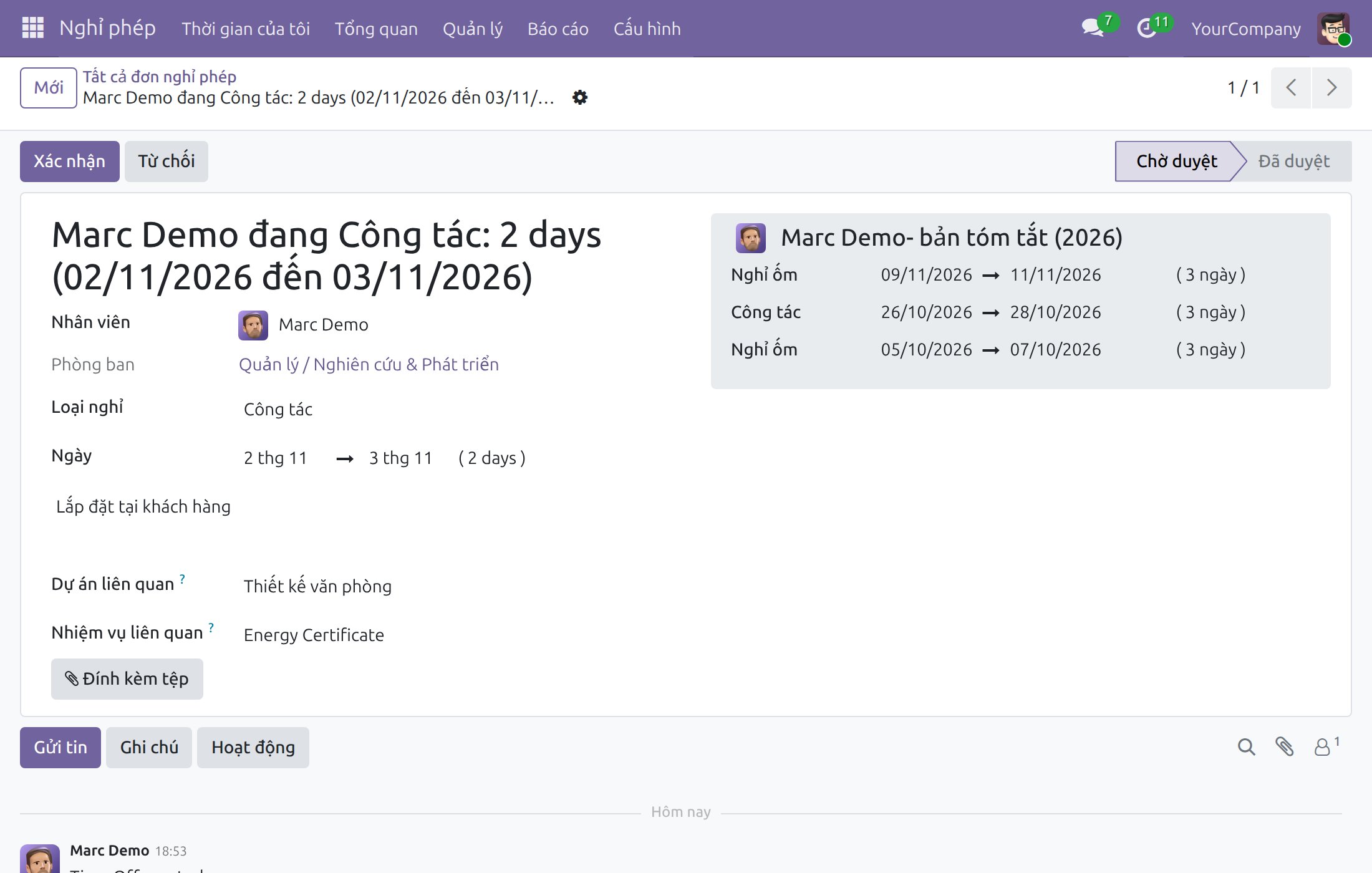Open the Tổng quan menu
The width and height of the screenshot is (1372, 873).
(376, 29)
